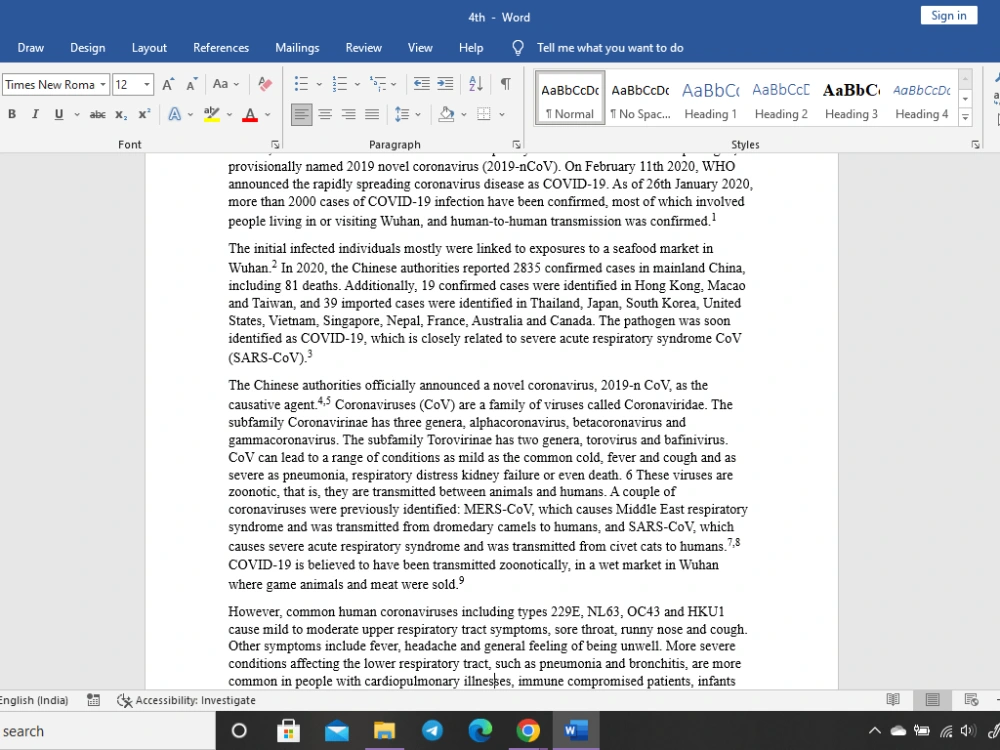
Task: Open the Mailings ribbon tab
Action: pos(297,48)
